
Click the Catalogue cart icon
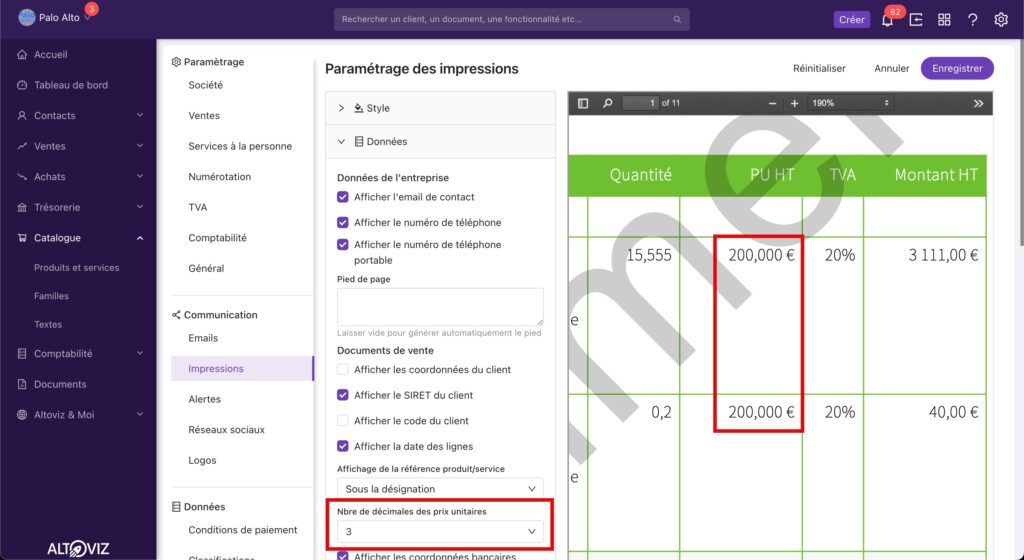[22, 238]
